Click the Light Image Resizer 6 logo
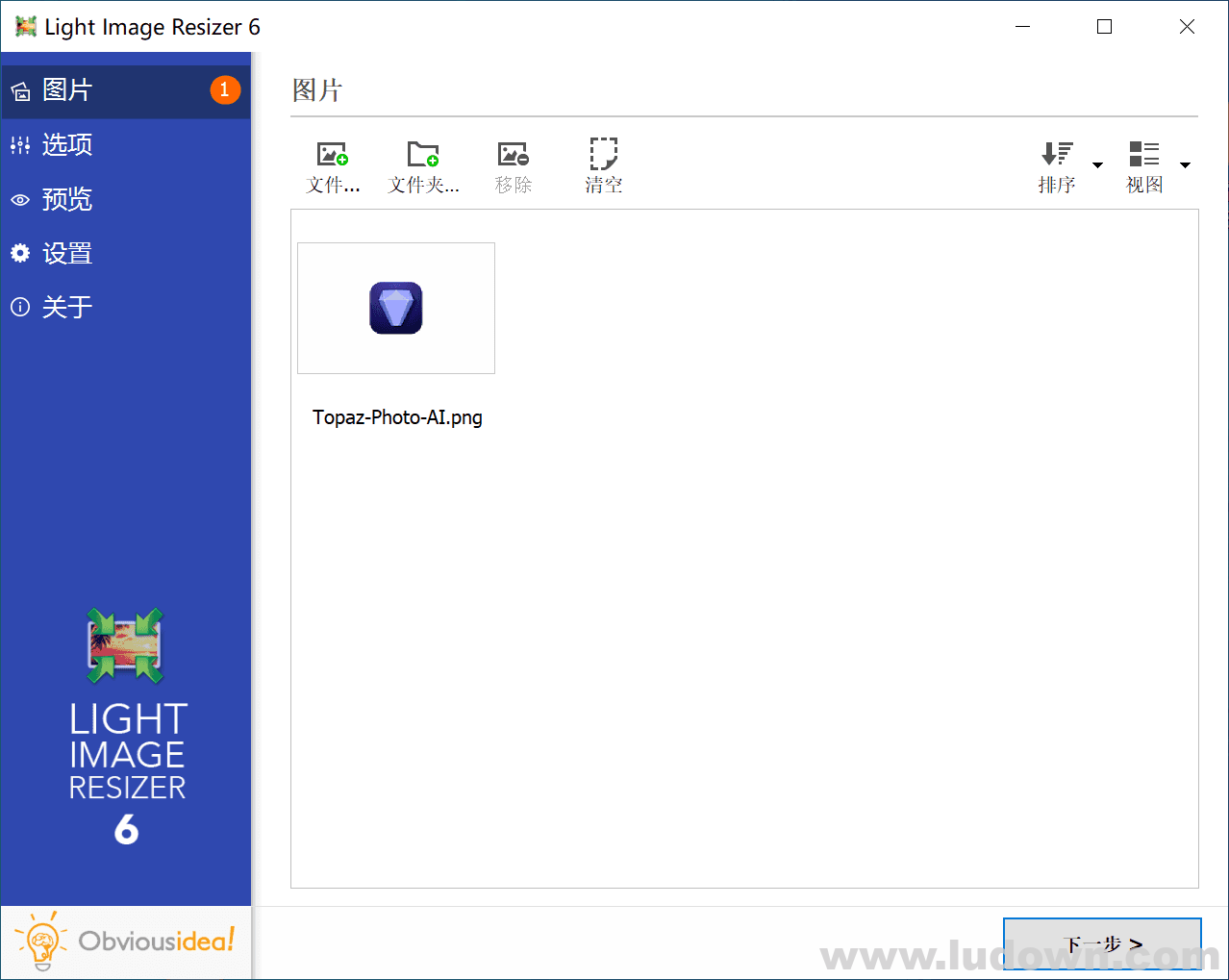Viewport: 1229px width, 980px height. tap(126, 728)
